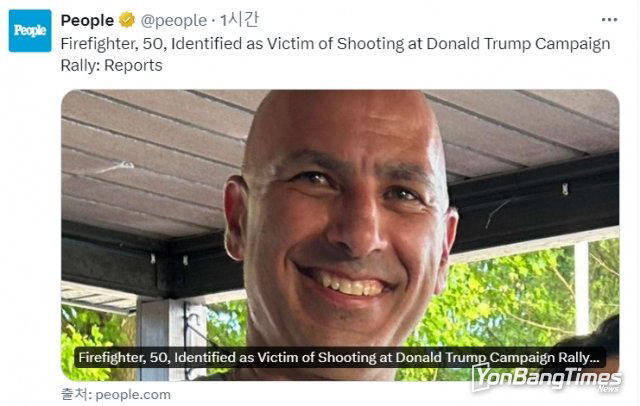
Task: Open the 출처: people.com source link
Action: 116,395
